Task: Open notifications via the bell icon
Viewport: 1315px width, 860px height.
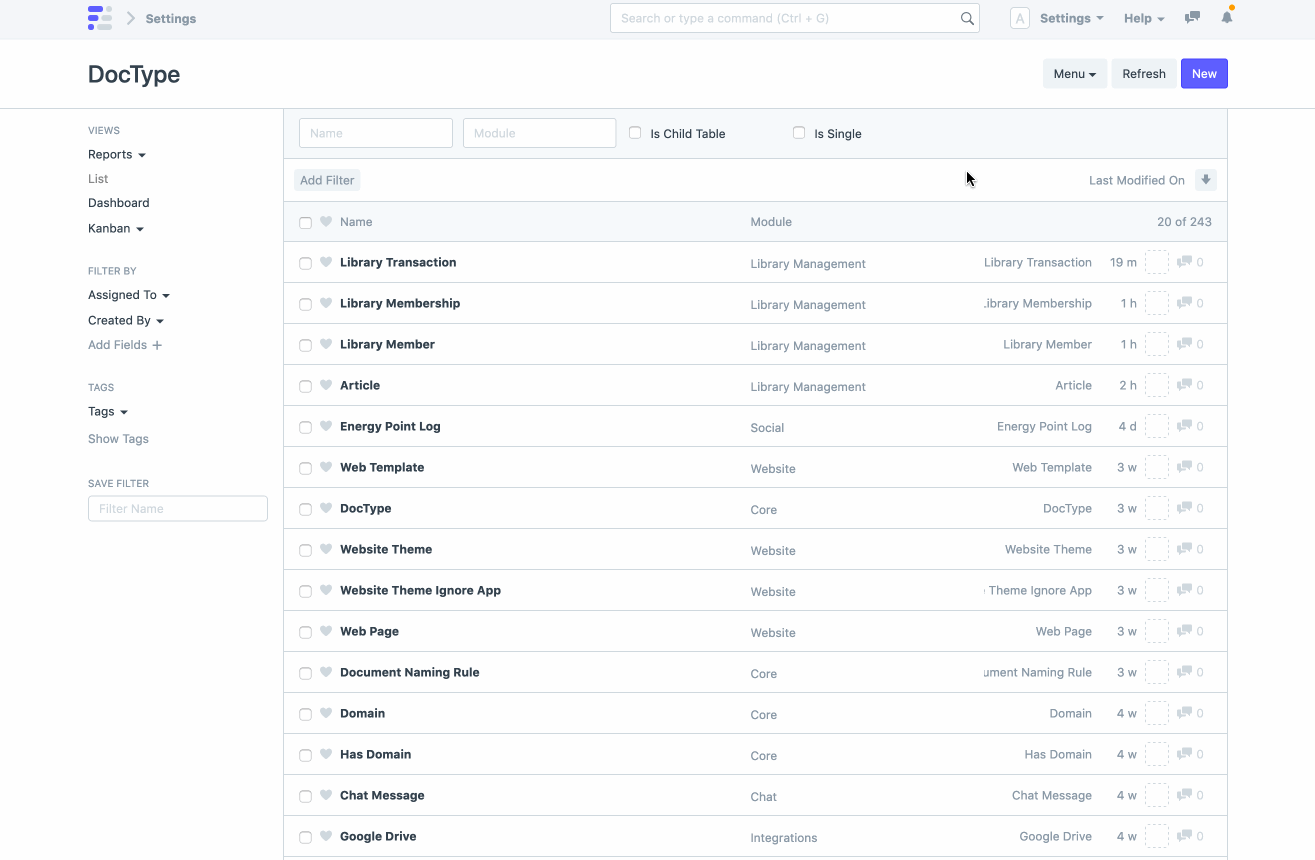Action: tap(1226, 17)
